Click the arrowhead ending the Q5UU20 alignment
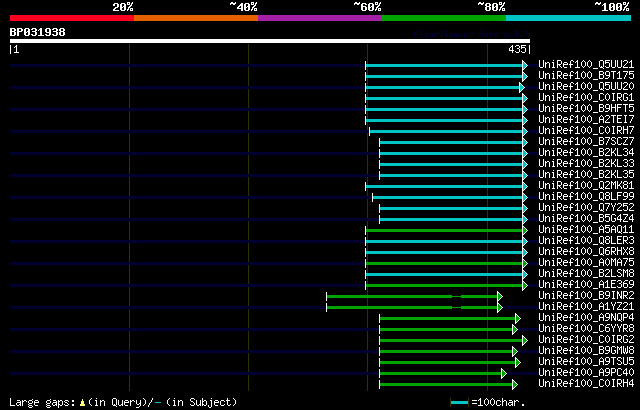 tap(522, 87)
